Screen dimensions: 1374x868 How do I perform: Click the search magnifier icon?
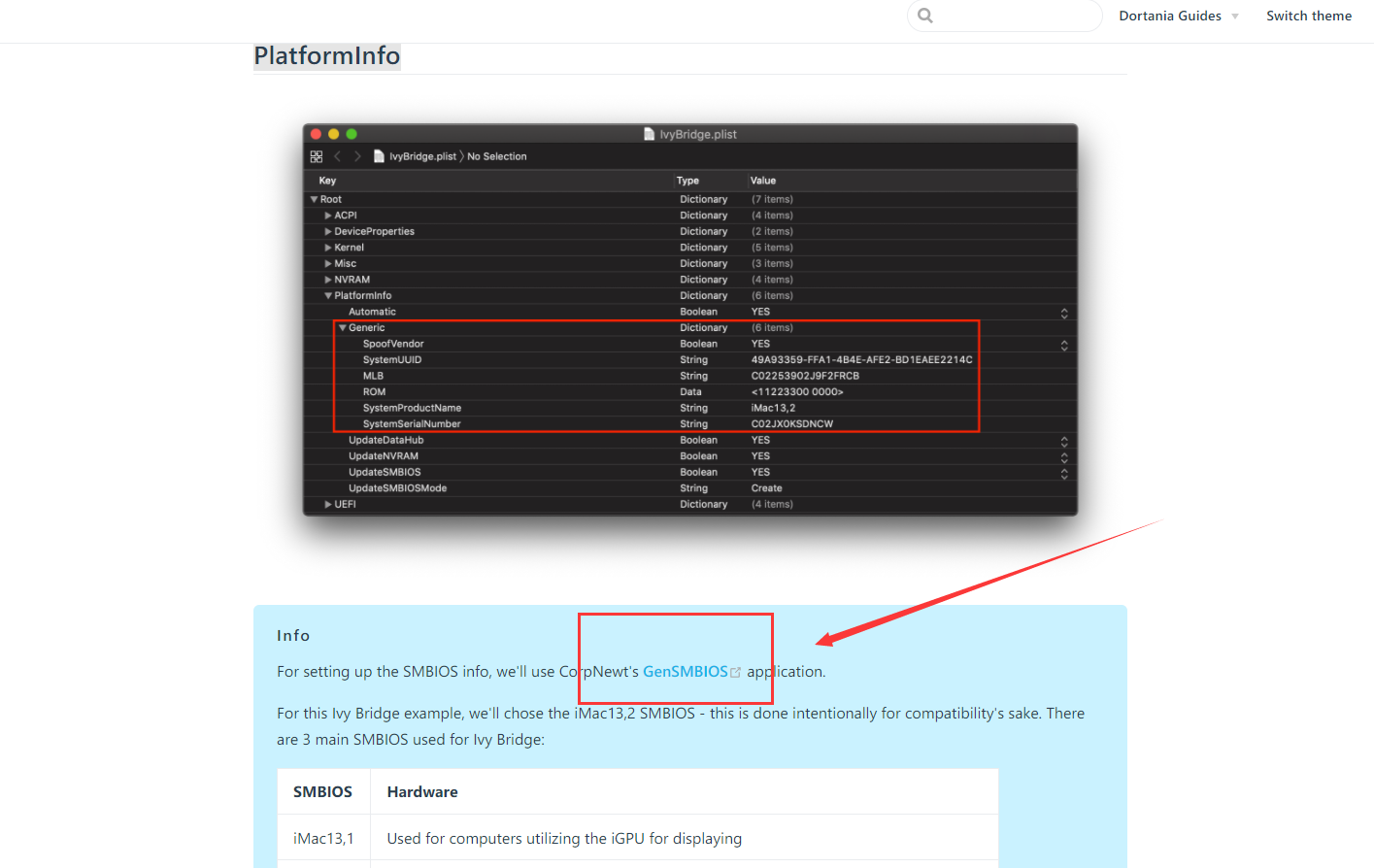coord(925,16)
